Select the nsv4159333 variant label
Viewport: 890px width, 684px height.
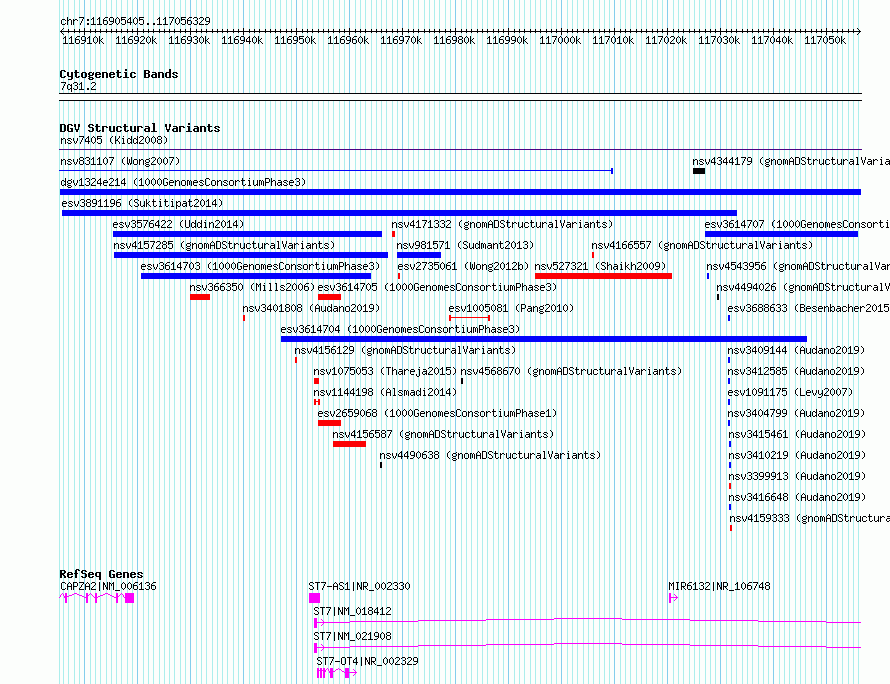click(809, 518)
